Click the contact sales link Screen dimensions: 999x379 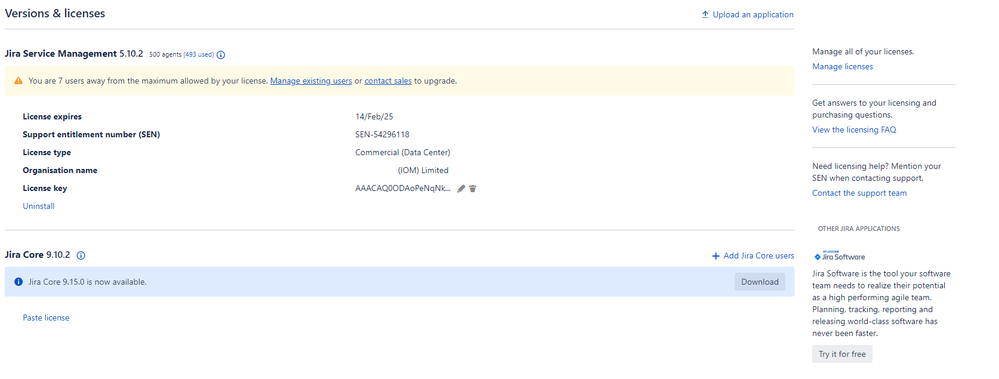pos(388,81)
